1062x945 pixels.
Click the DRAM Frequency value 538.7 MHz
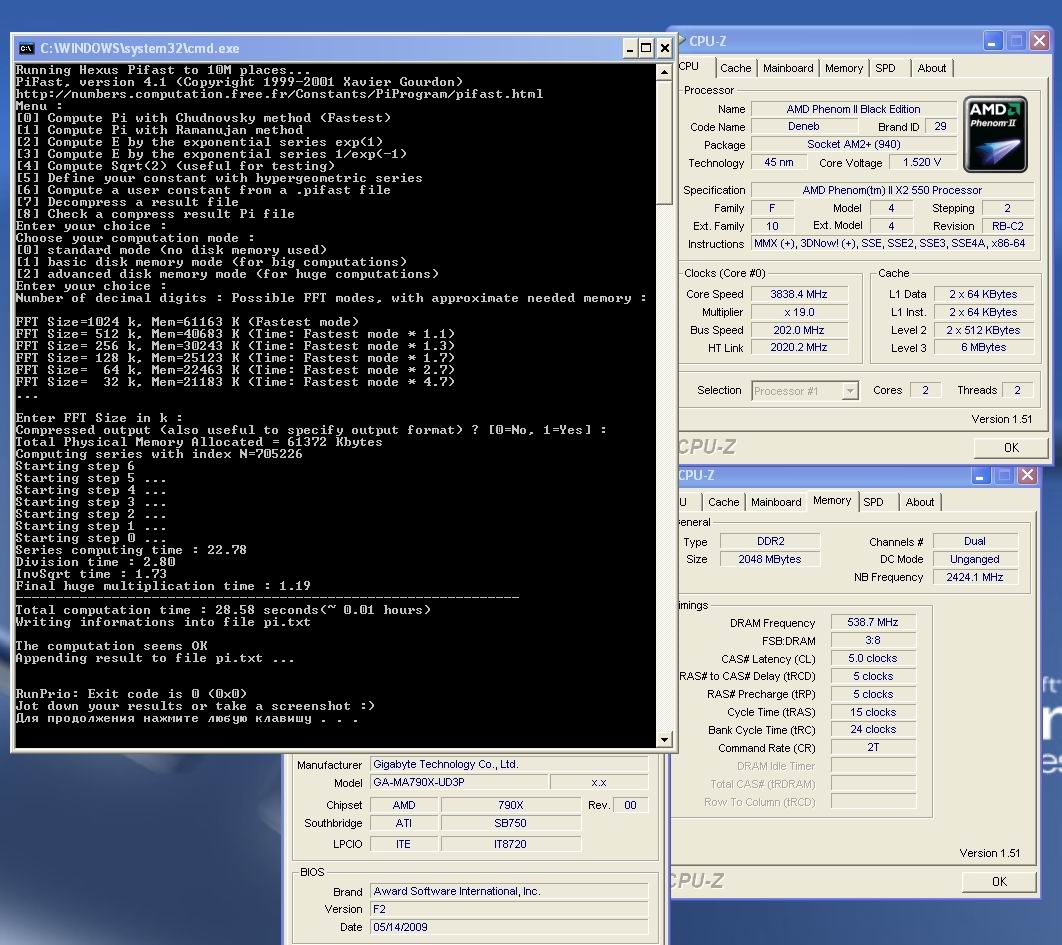(873, 622)
